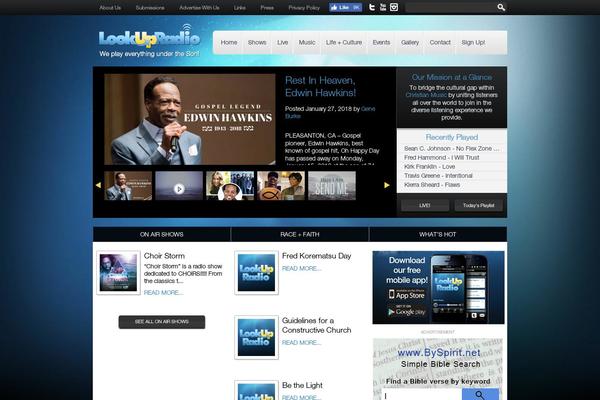The height and width of the screenshot is (400, 600).
Task: Click the Choir Storm show cover image
Action: [118, 273]
